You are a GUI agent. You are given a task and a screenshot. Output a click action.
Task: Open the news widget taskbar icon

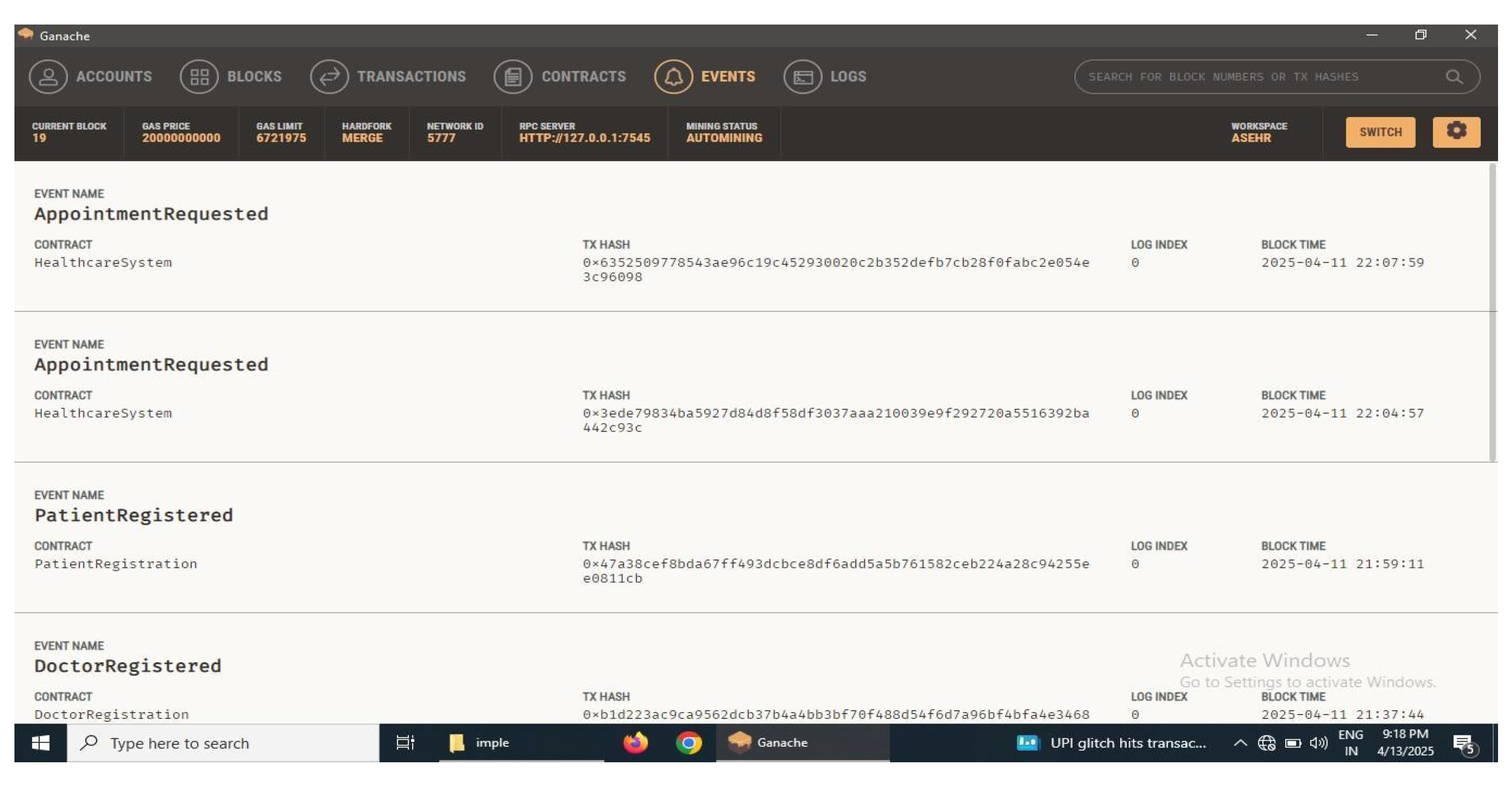tap(1028, 743)
